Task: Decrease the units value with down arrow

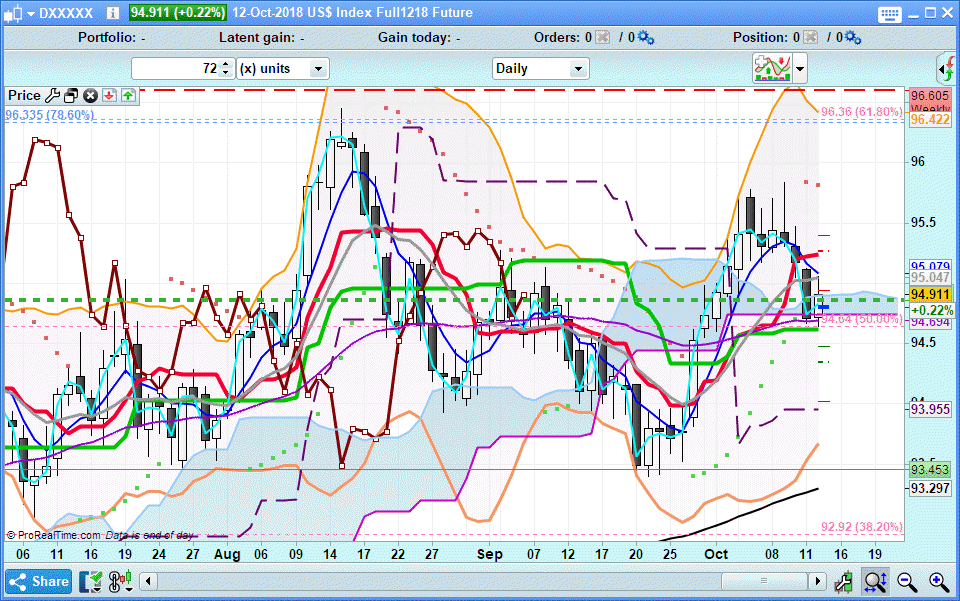Action: point(226,73)
